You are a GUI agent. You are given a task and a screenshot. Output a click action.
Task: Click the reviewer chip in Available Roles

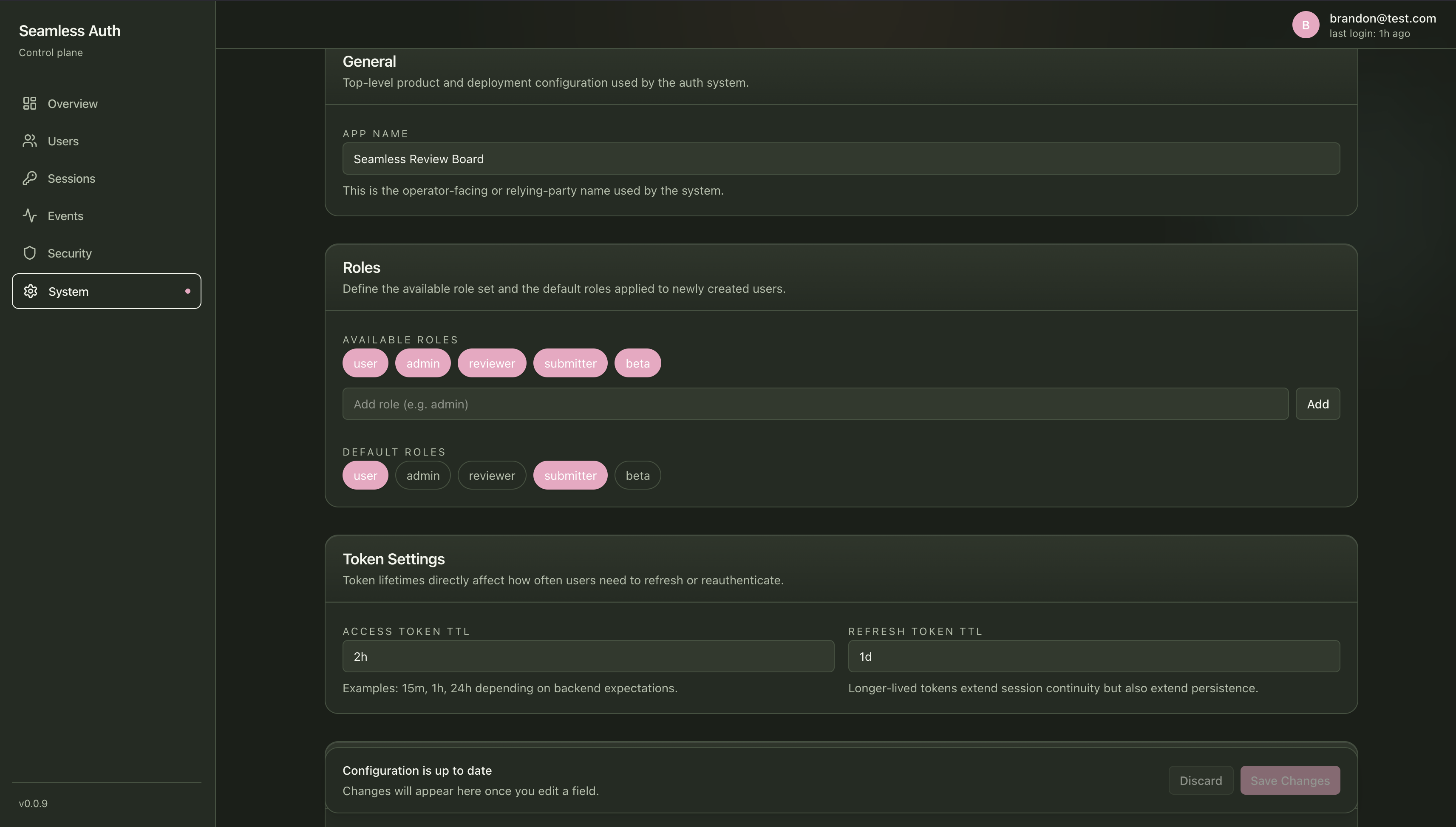pos(492,363)
